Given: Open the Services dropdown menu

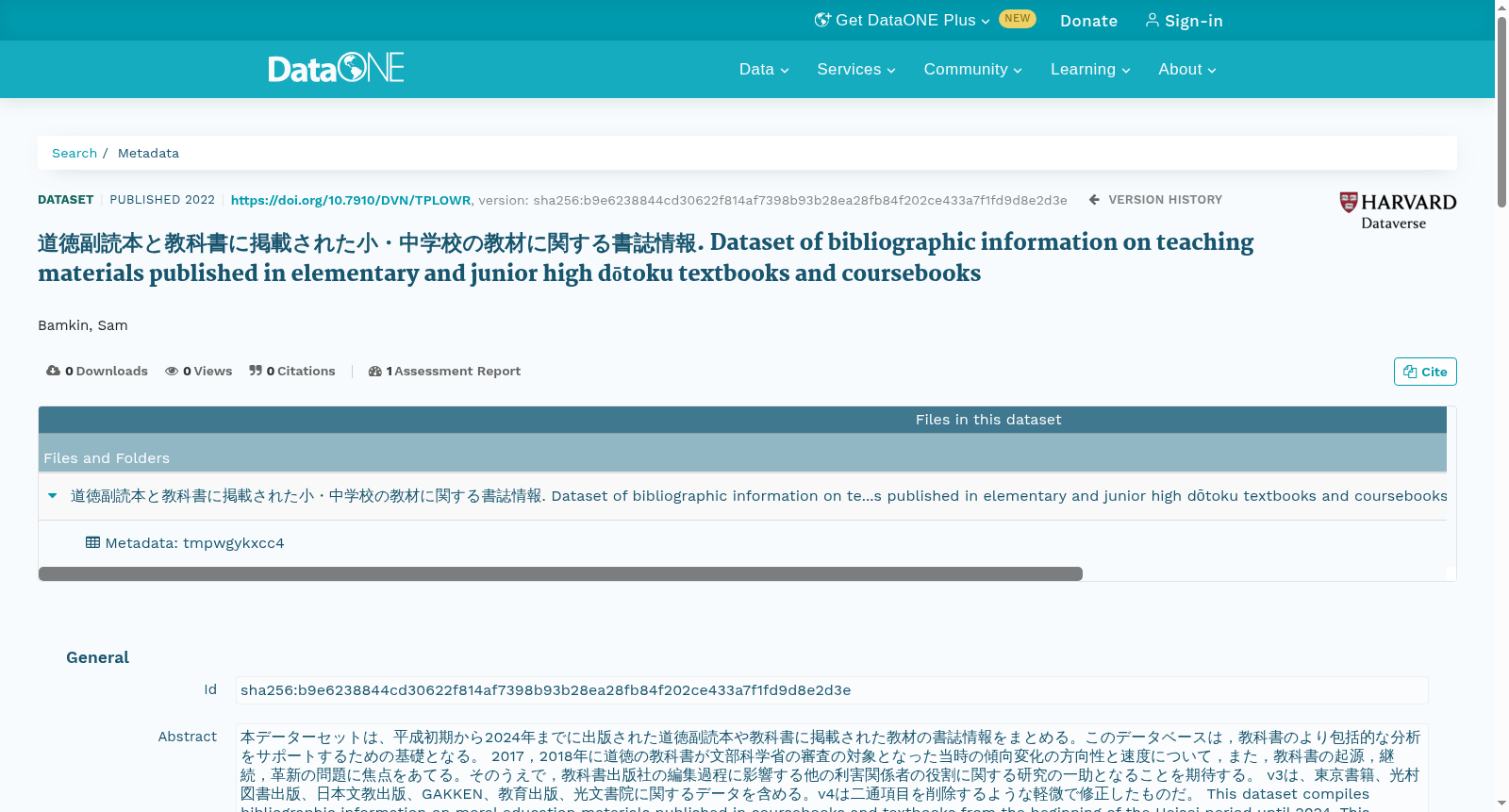Looking at the screenshot, I should pos(856,69).
